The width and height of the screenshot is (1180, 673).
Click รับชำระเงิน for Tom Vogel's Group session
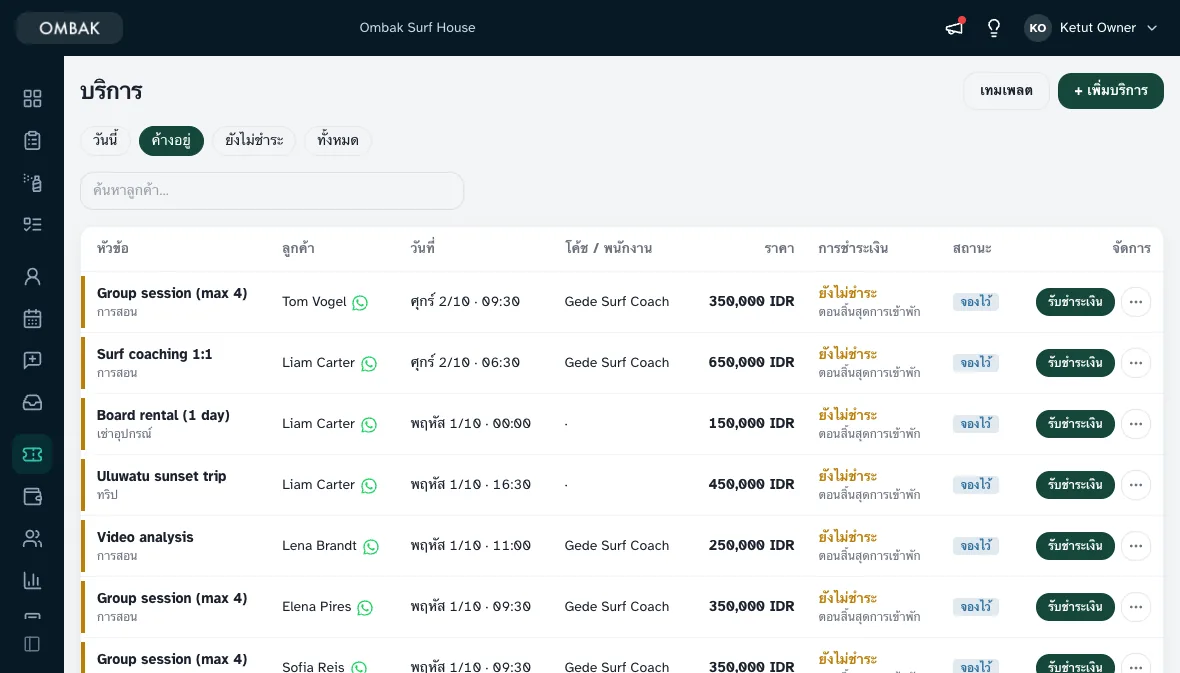[x=1075, y=302]
